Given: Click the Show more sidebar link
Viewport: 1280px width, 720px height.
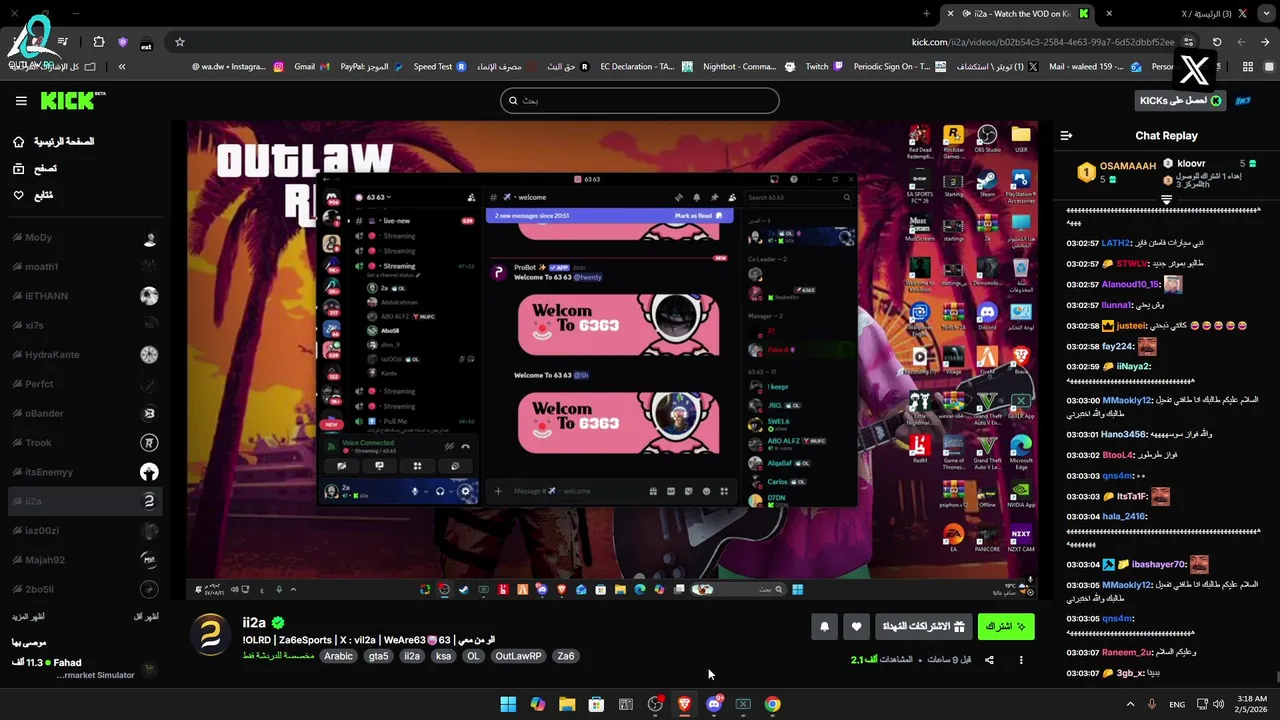Looking at the screenshot, I should pyautogui.click(x=28, y=617).
